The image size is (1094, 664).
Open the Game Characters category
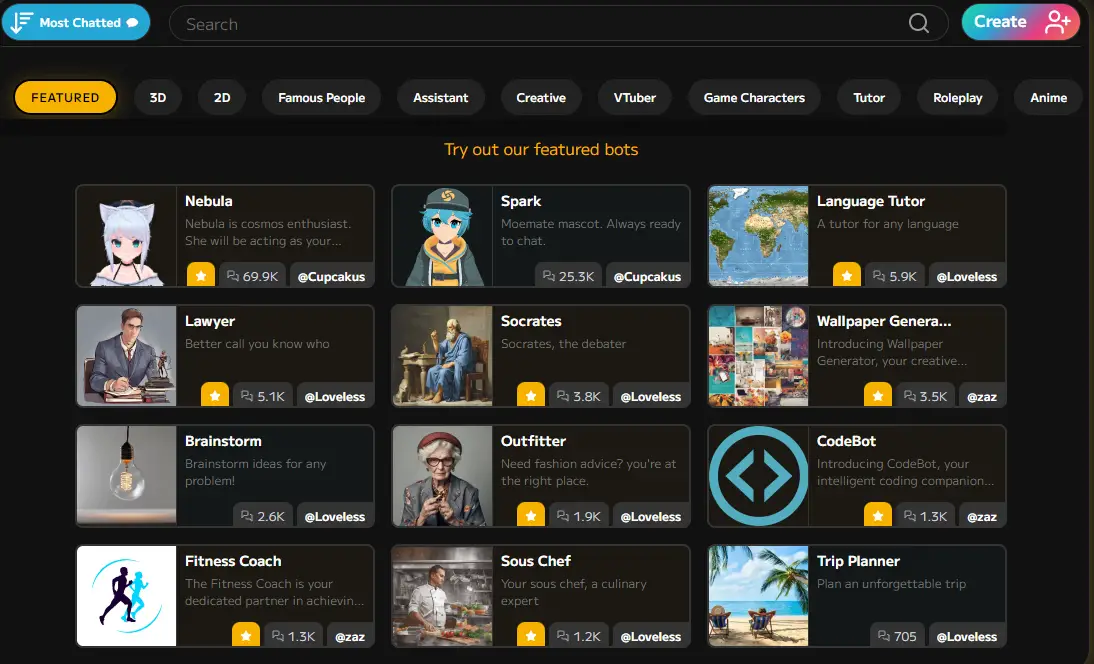754,98
